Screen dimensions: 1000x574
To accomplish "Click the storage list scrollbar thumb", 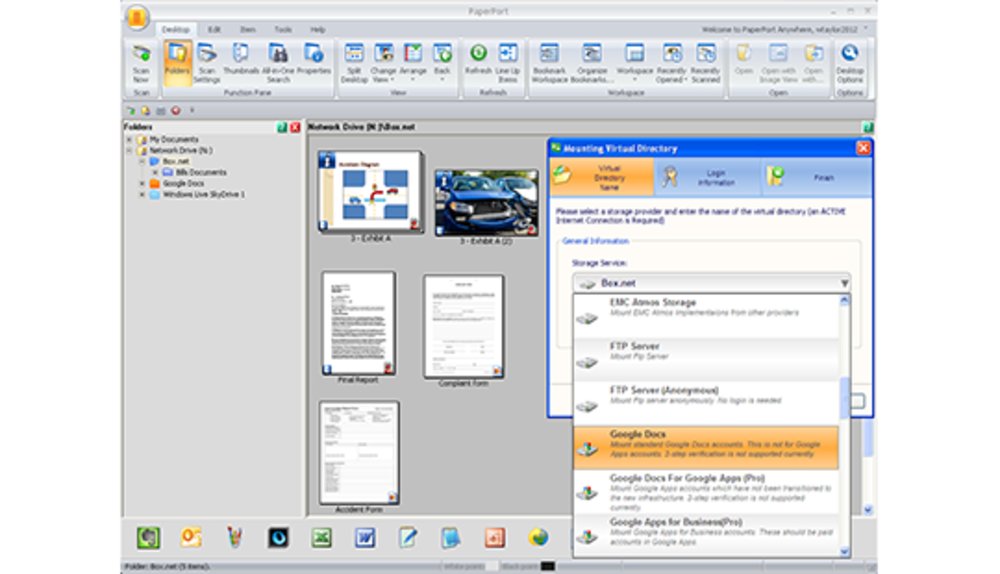I will coord(845,398).
